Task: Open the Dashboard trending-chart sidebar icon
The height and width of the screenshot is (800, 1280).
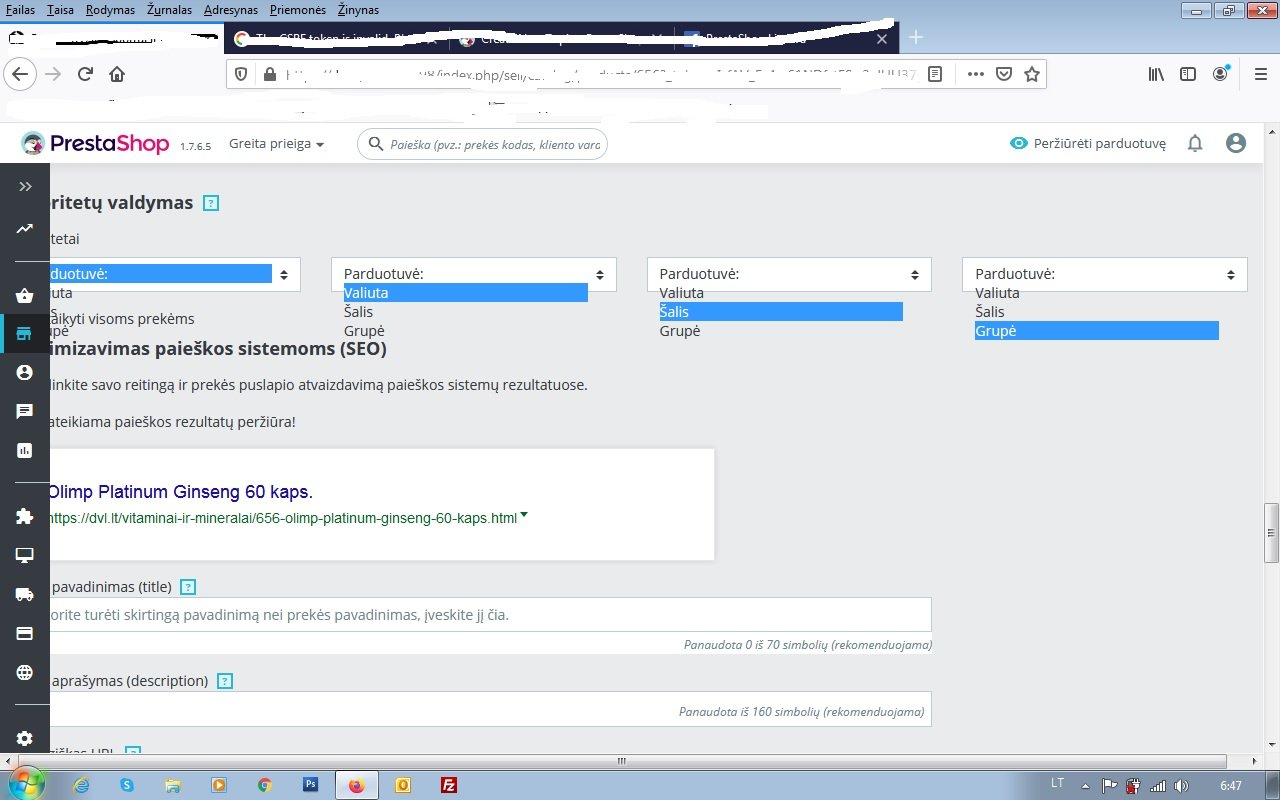Action: point(25,229)
